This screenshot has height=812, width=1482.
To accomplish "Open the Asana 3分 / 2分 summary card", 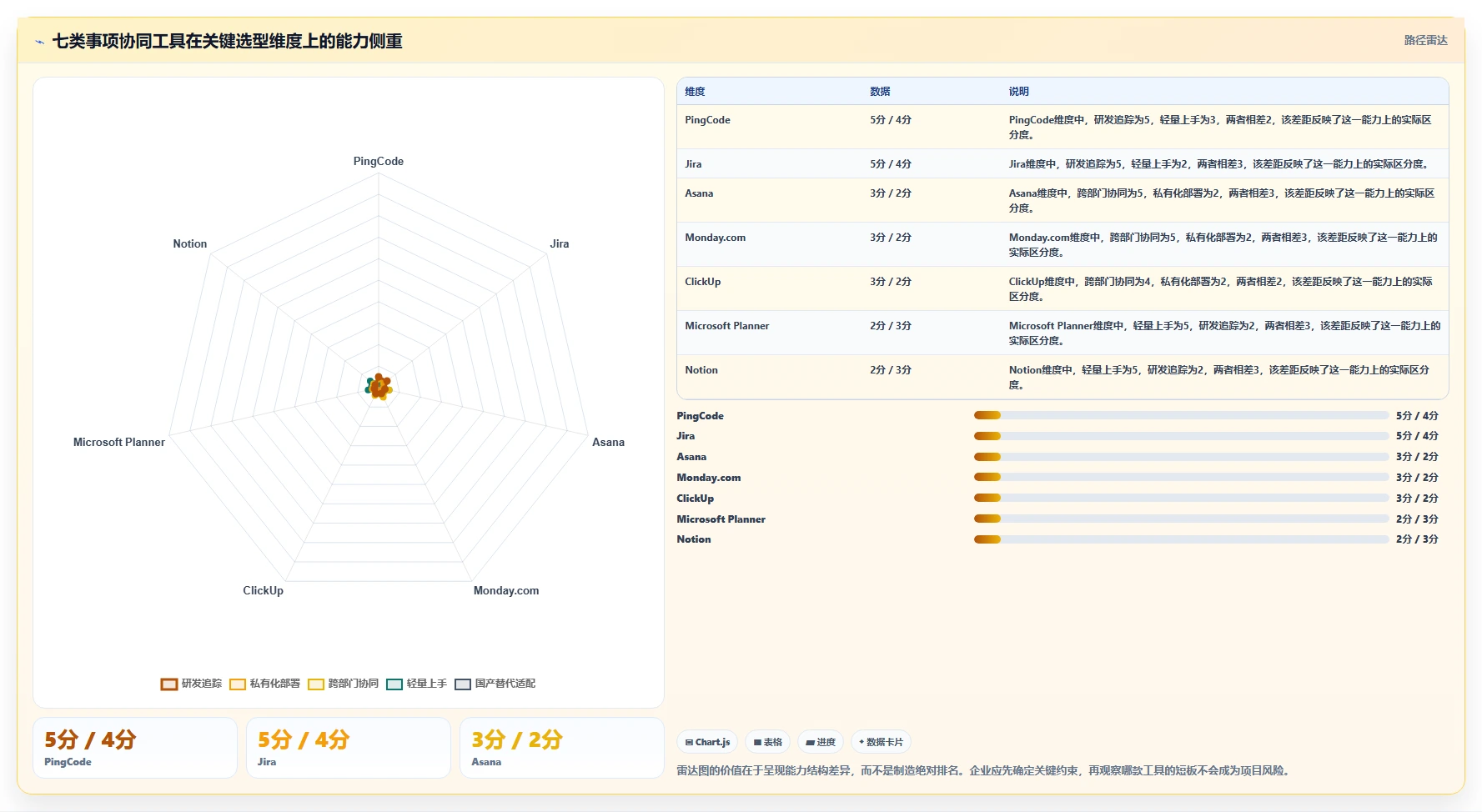I will (562, 748).
